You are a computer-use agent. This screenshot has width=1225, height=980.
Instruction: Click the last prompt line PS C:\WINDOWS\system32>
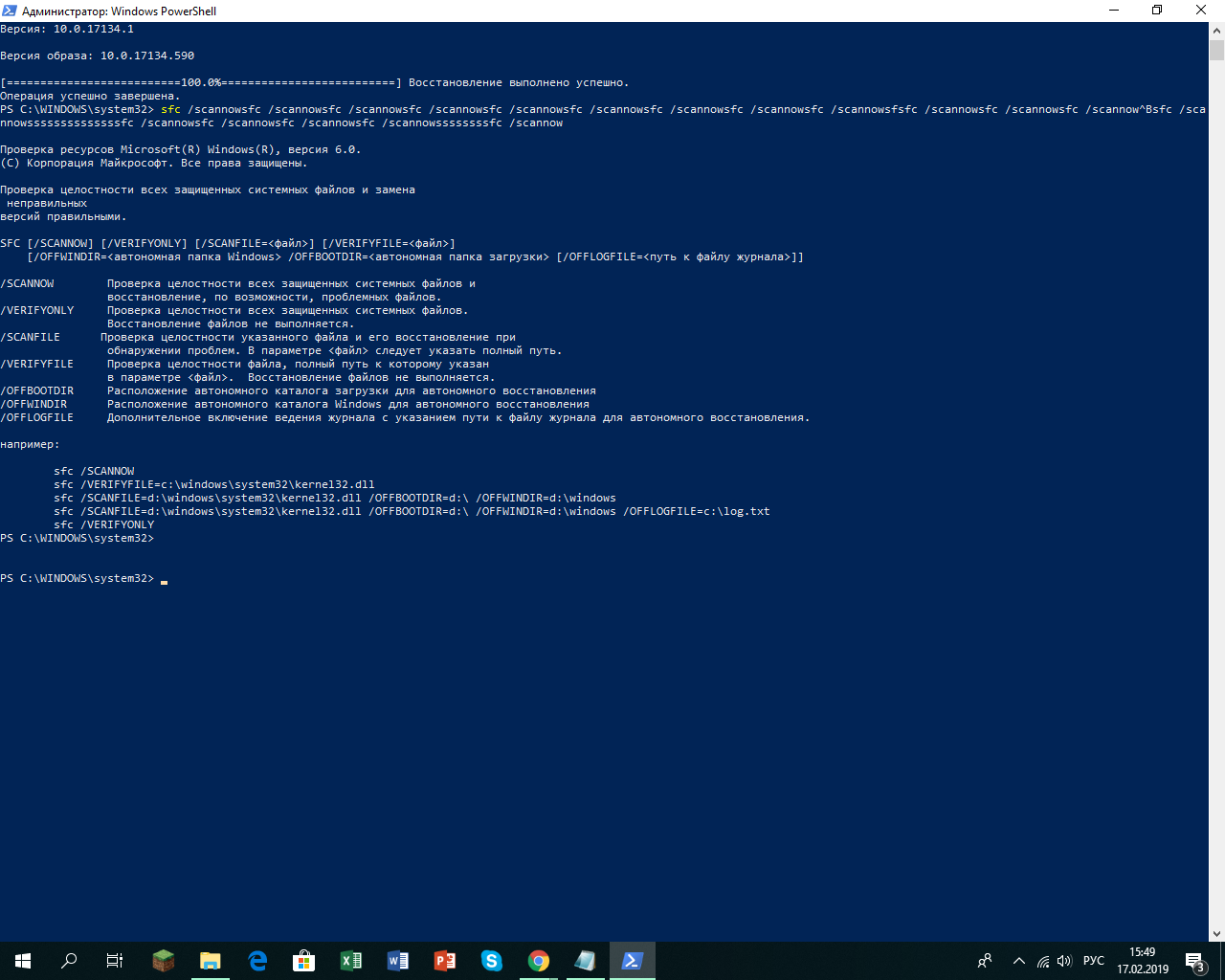pyautogui.click(x=77, y=578)
